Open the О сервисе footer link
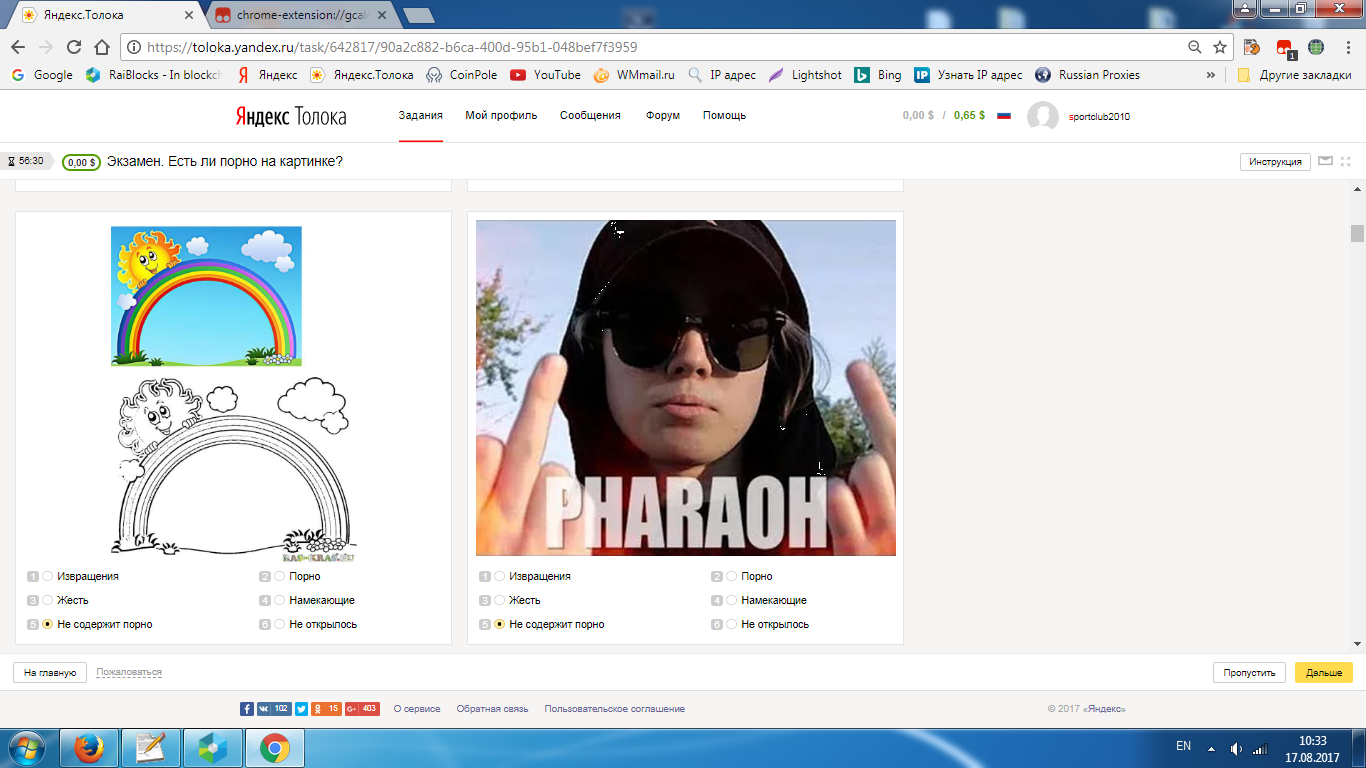1366x768 pixels. pyautogui.click(x=417, y=709)
